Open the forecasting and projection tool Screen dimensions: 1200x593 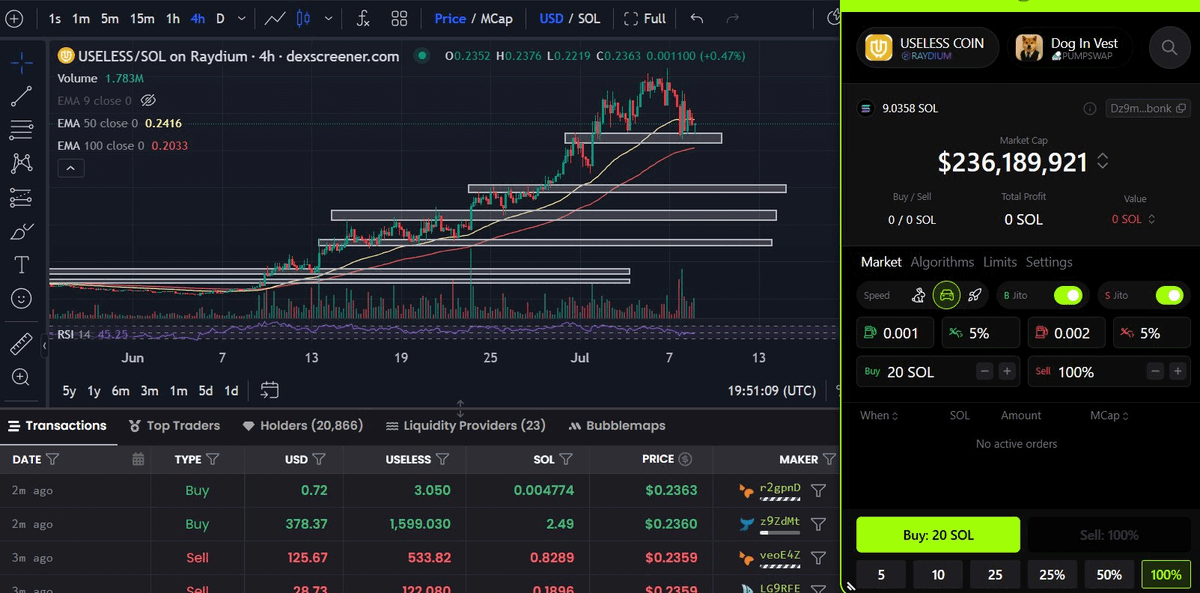21,197
